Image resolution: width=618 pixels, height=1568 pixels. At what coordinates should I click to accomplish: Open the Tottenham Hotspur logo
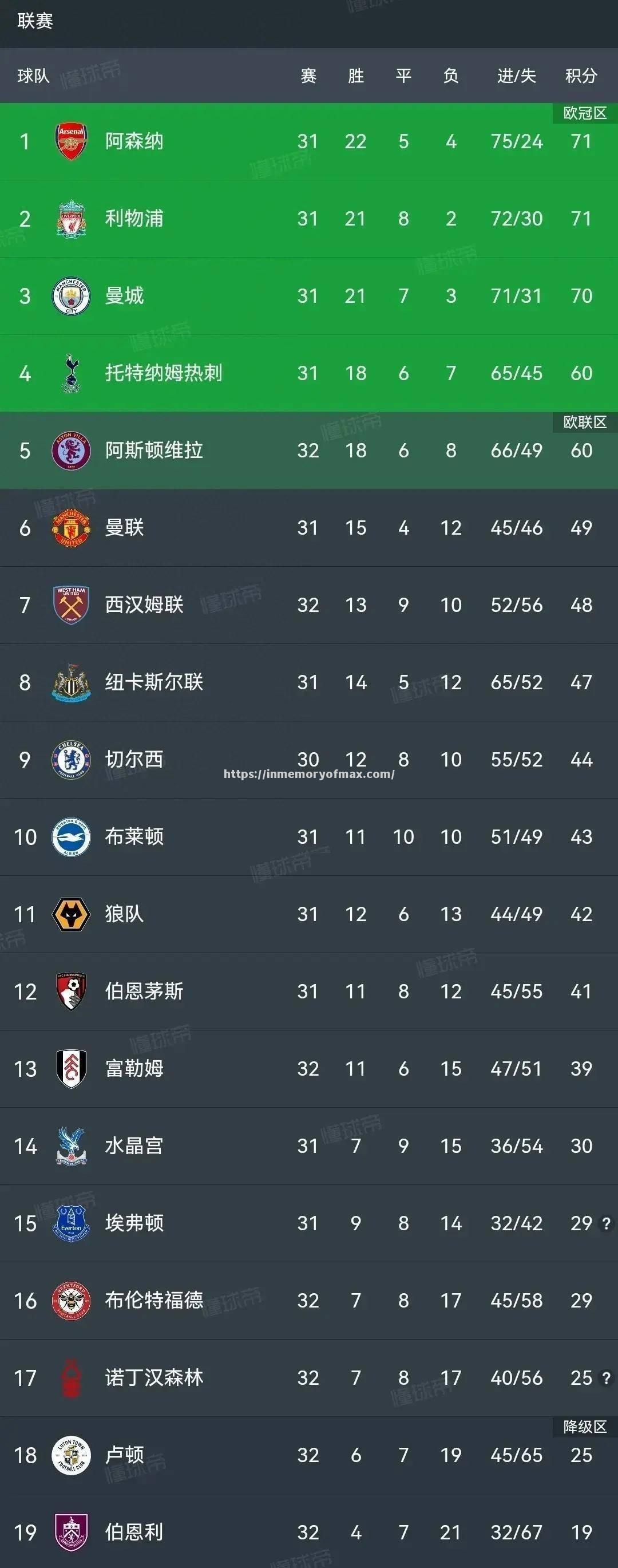[x=71, y=373]
